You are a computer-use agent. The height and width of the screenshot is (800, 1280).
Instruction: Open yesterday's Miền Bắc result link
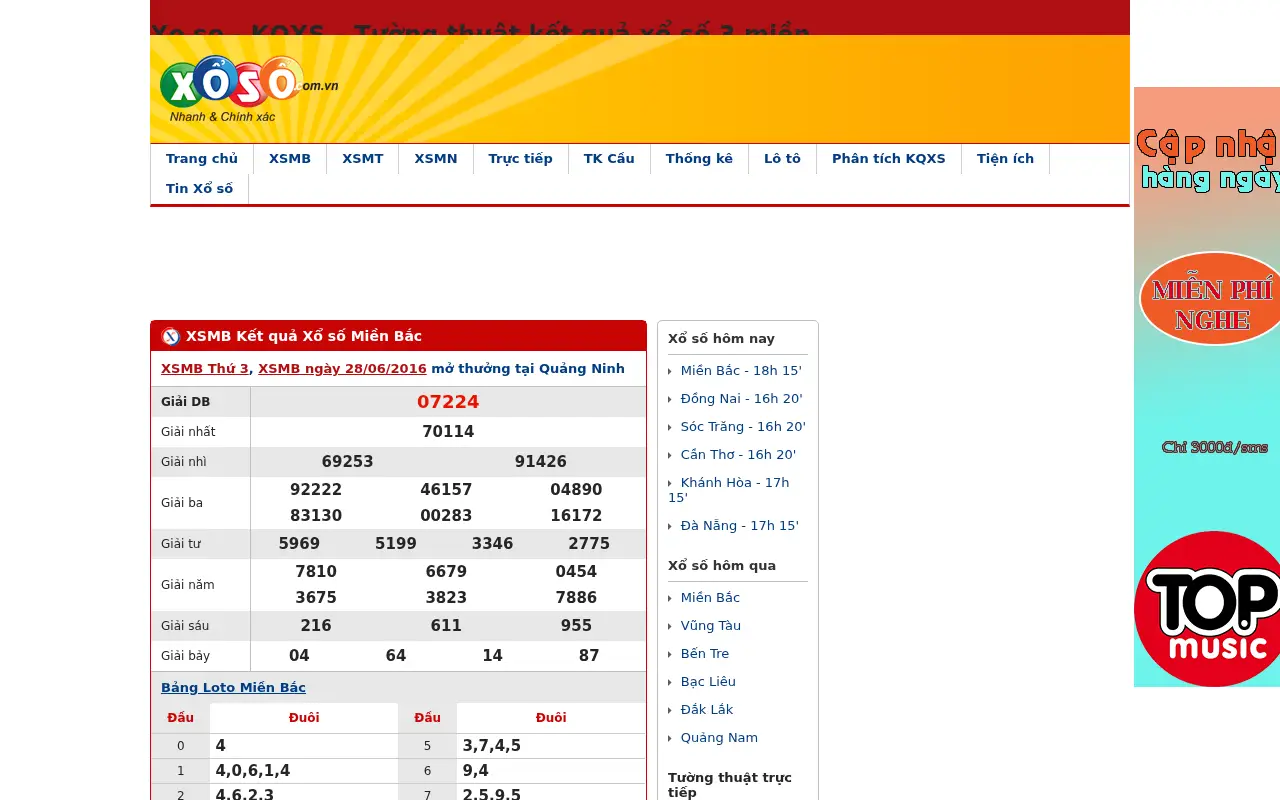point(710,598)
